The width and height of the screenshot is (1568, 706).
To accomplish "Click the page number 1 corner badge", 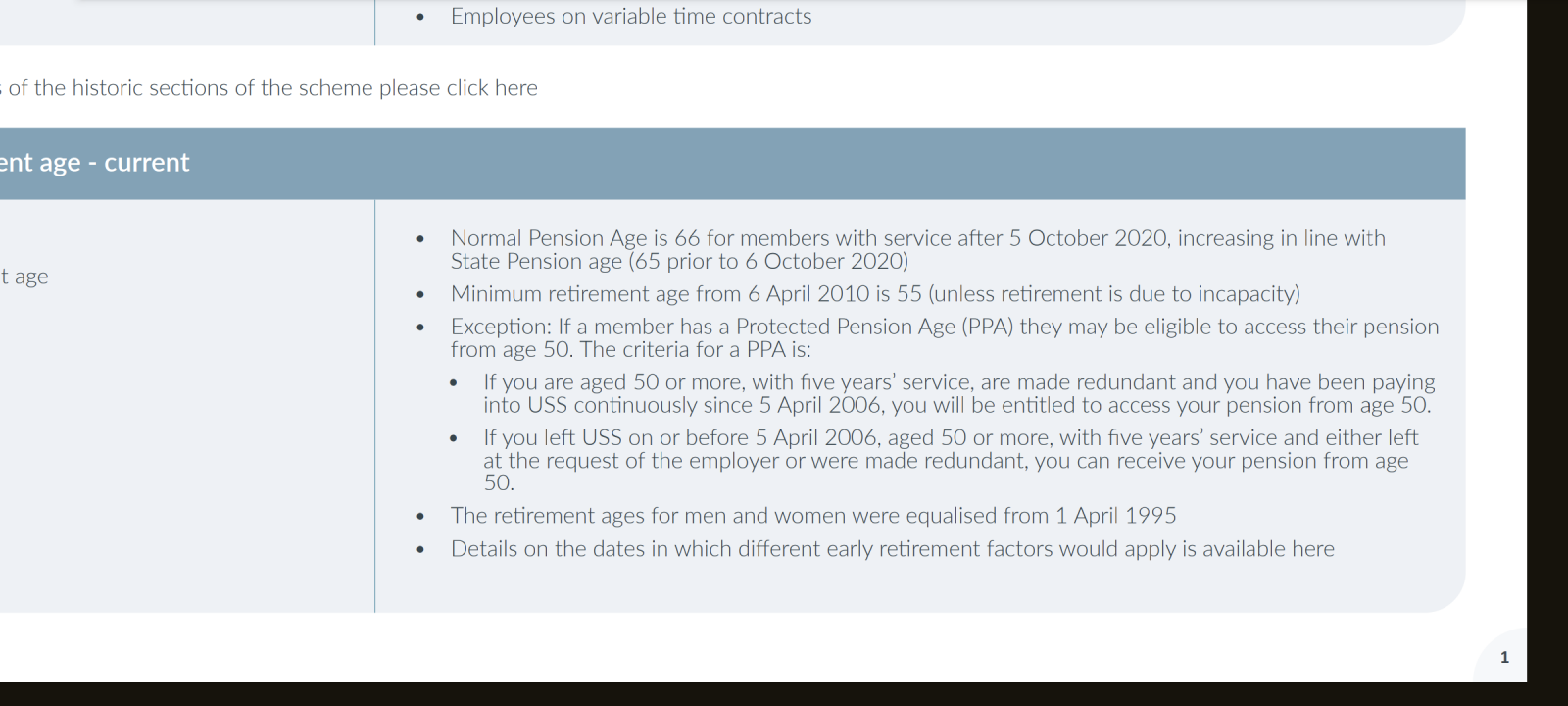I will (1504, 657).
